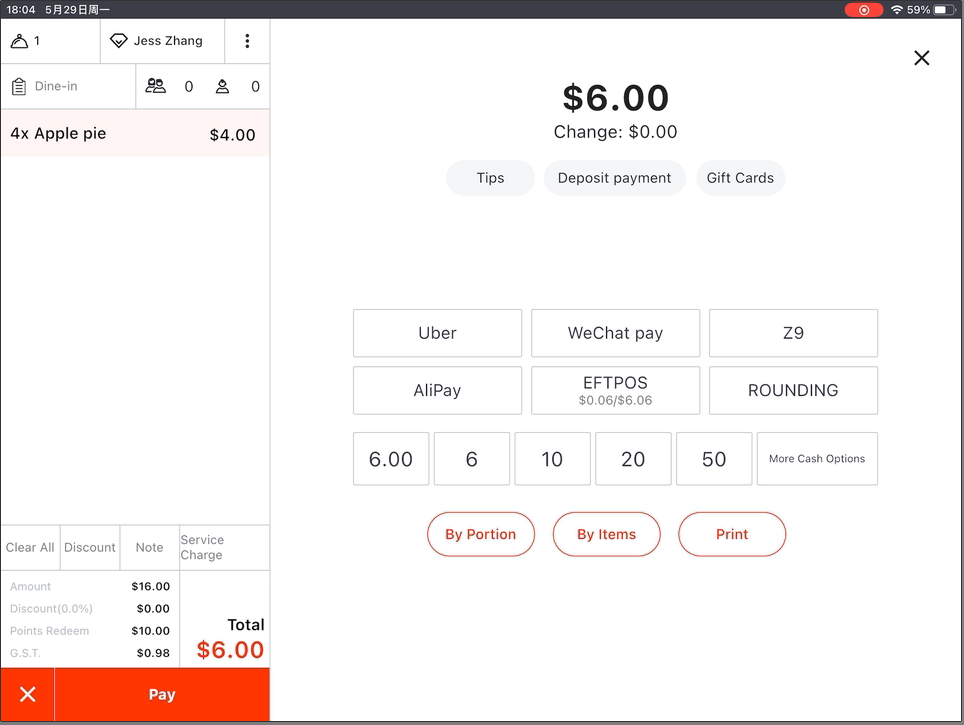This screenshot has height=725, width=964.
Task: Open the Tips option
Action: [490, 178]
